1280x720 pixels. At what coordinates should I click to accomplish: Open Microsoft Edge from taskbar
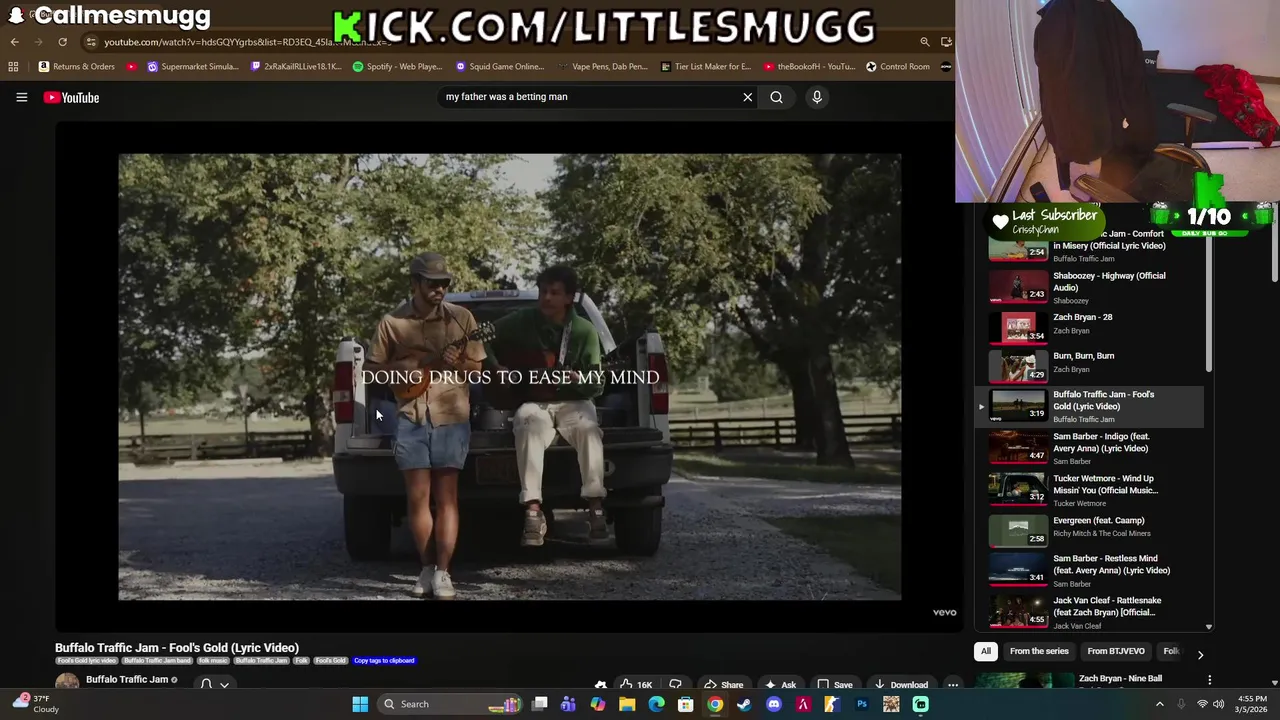pos(656,704)
